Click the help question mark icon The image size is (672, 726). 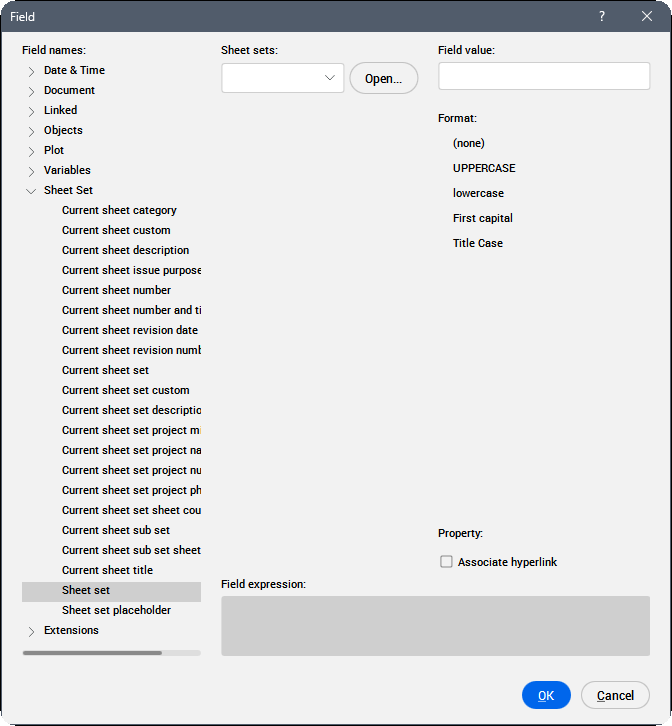(602, 16)
